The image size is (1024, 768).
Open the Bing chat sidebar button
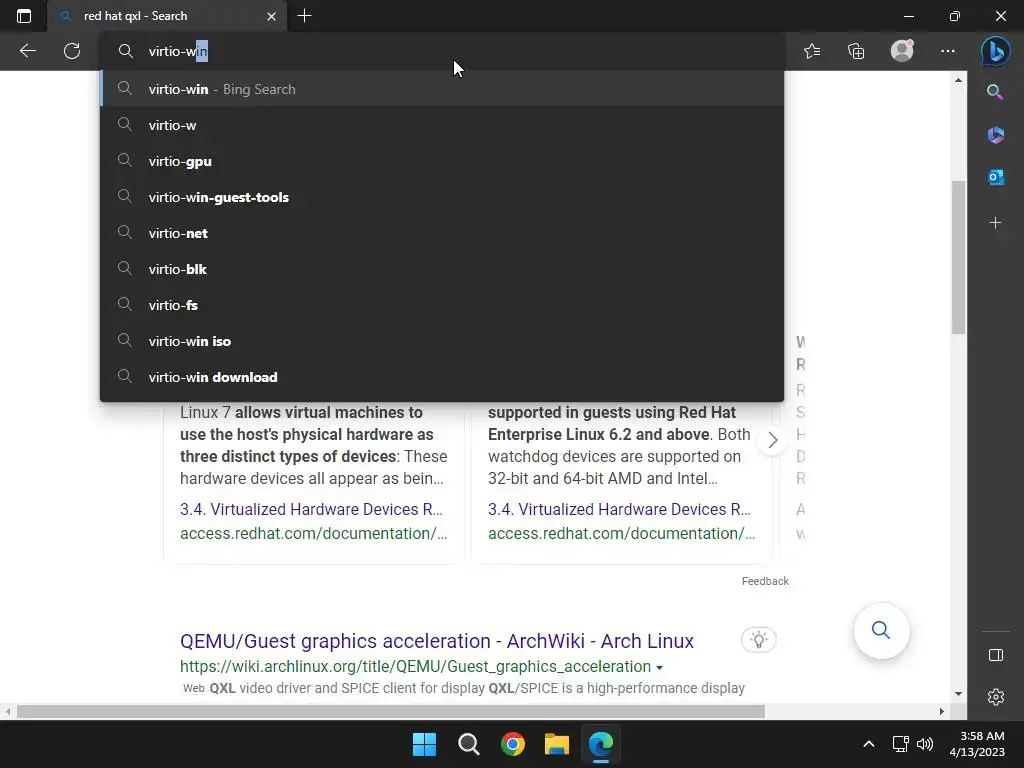[x=995, y=51]
